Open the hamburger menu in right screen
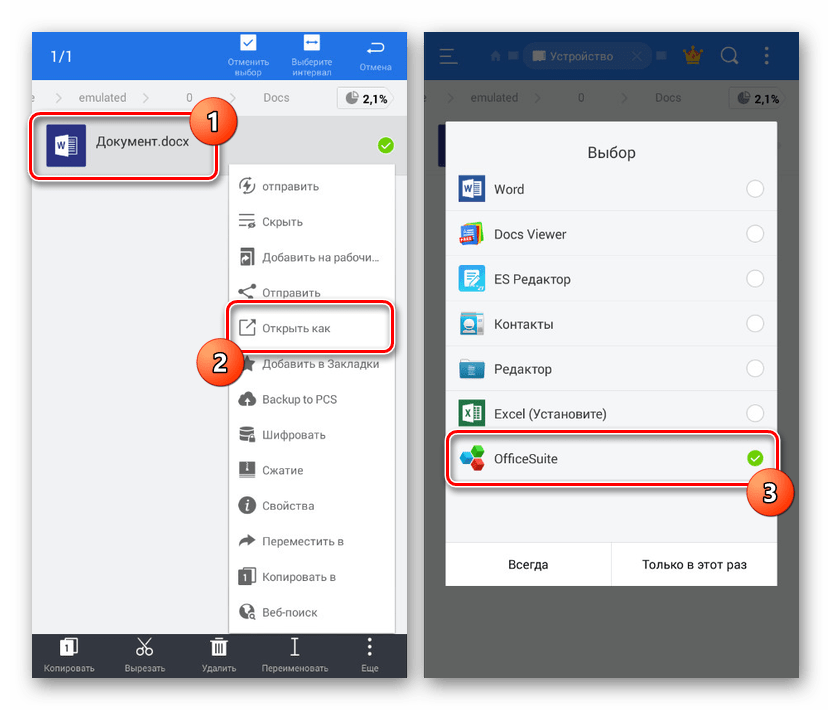The height and width of the screenshot is (710, 831). tap(448, 56)
